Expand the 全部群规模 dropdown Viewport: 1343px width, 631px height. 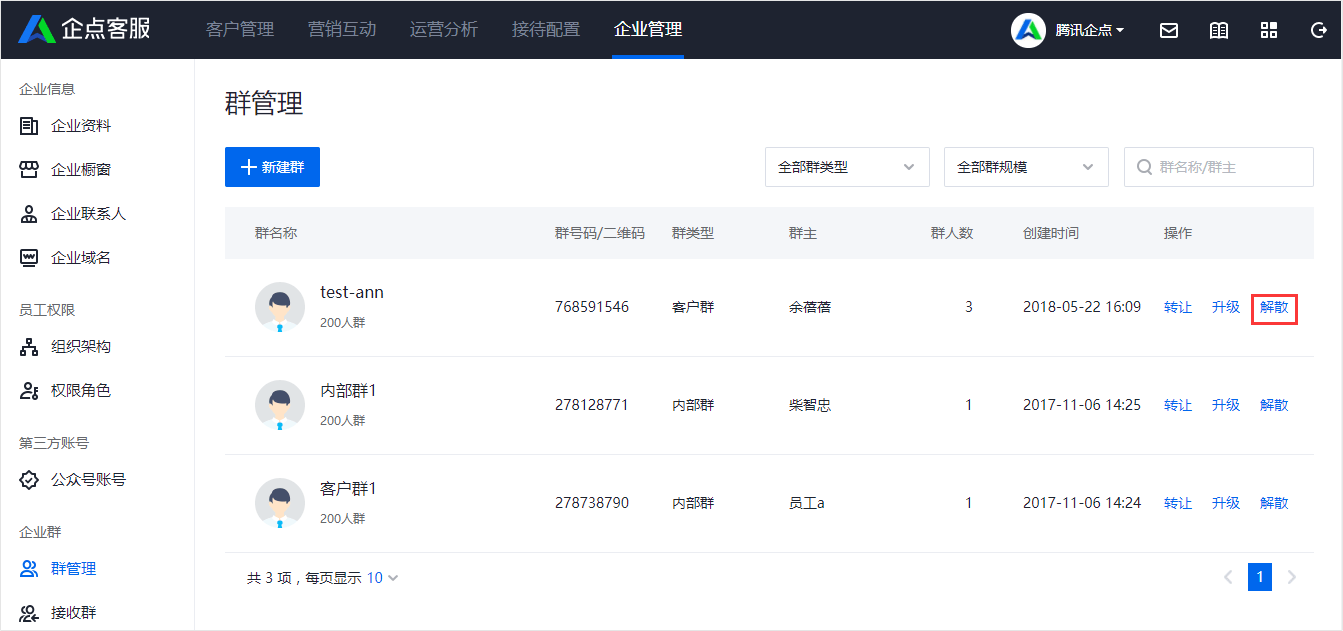coord(1026,167)
